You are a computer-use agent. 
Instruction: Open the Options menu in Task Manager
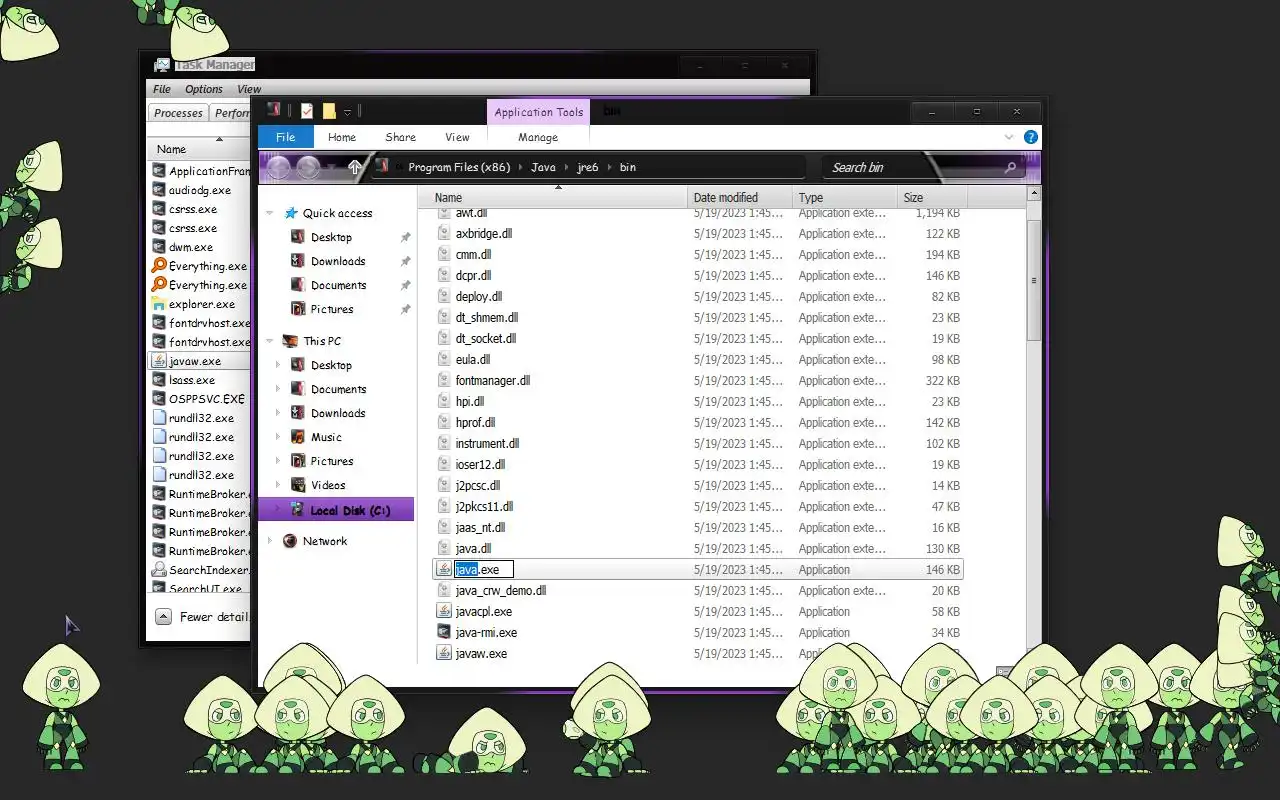[x=204, y=89]
